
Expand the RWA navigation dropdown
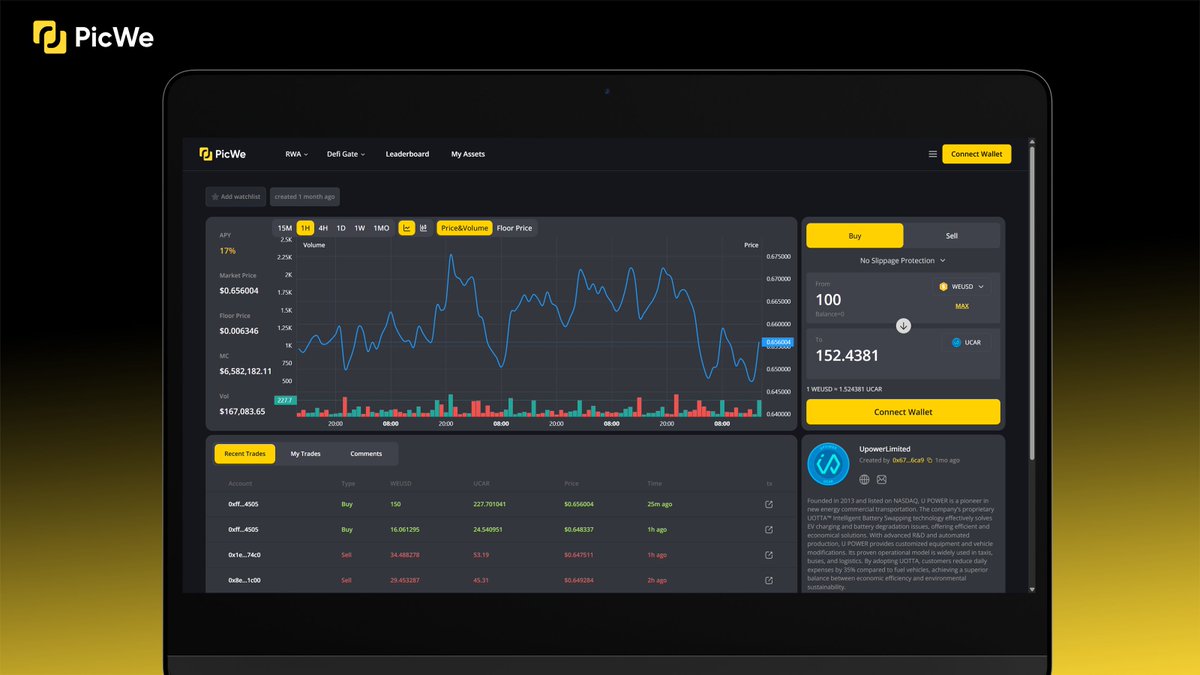[x=295, y=154]
